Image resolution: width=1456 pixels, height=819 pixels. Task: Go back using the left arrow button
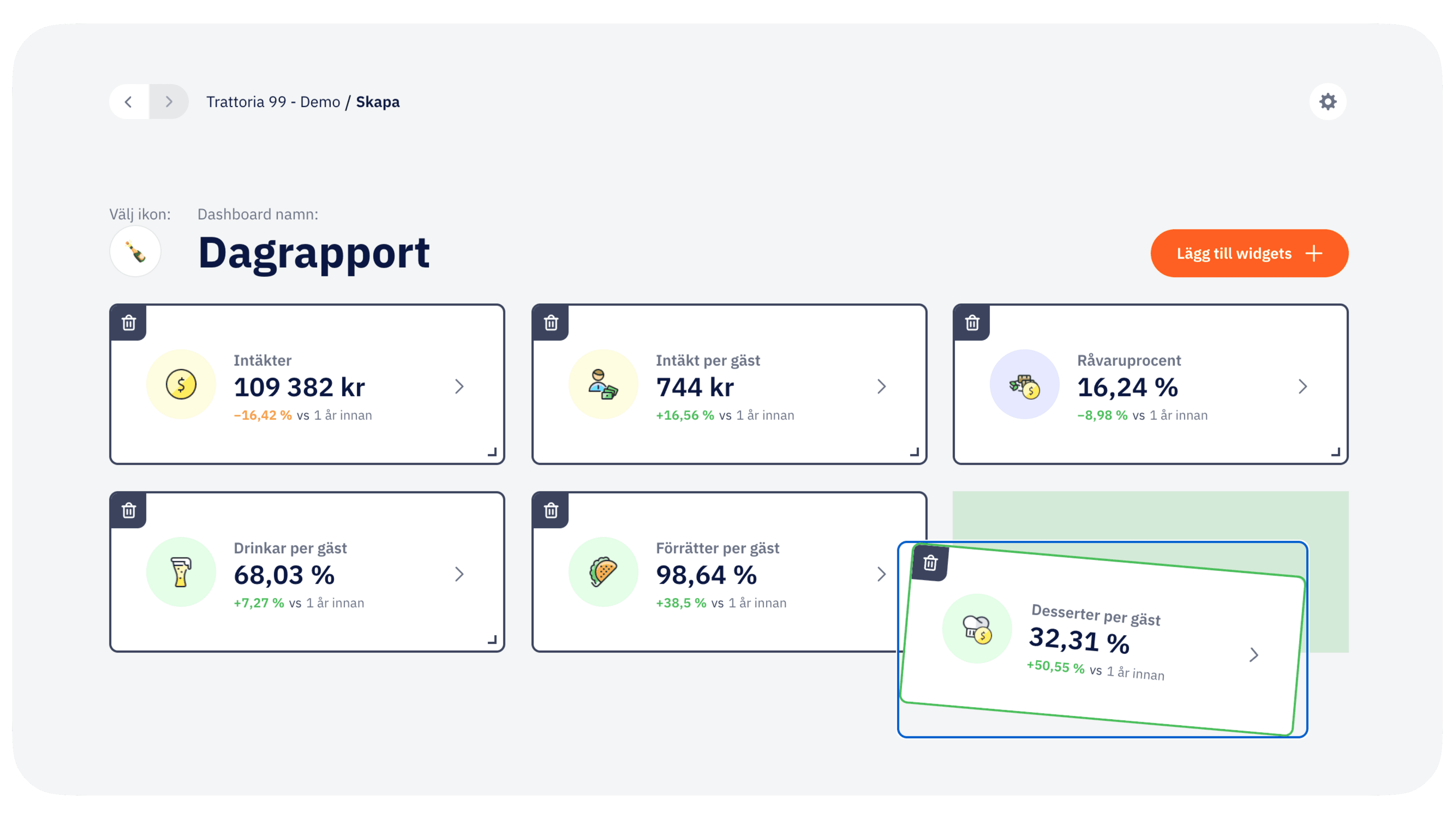[129, 102]
